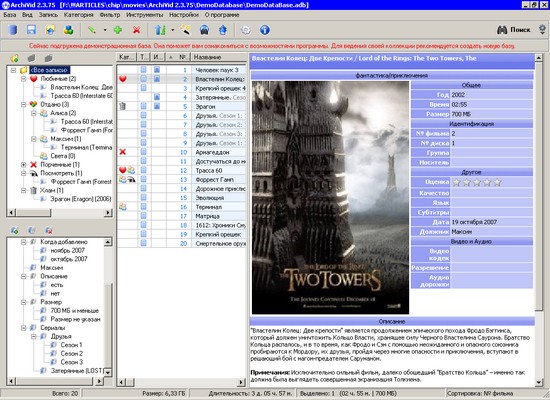Open the Категория menu
This screenshot has height=400, width=550.
pyautogui.click(x=79, y=15)
